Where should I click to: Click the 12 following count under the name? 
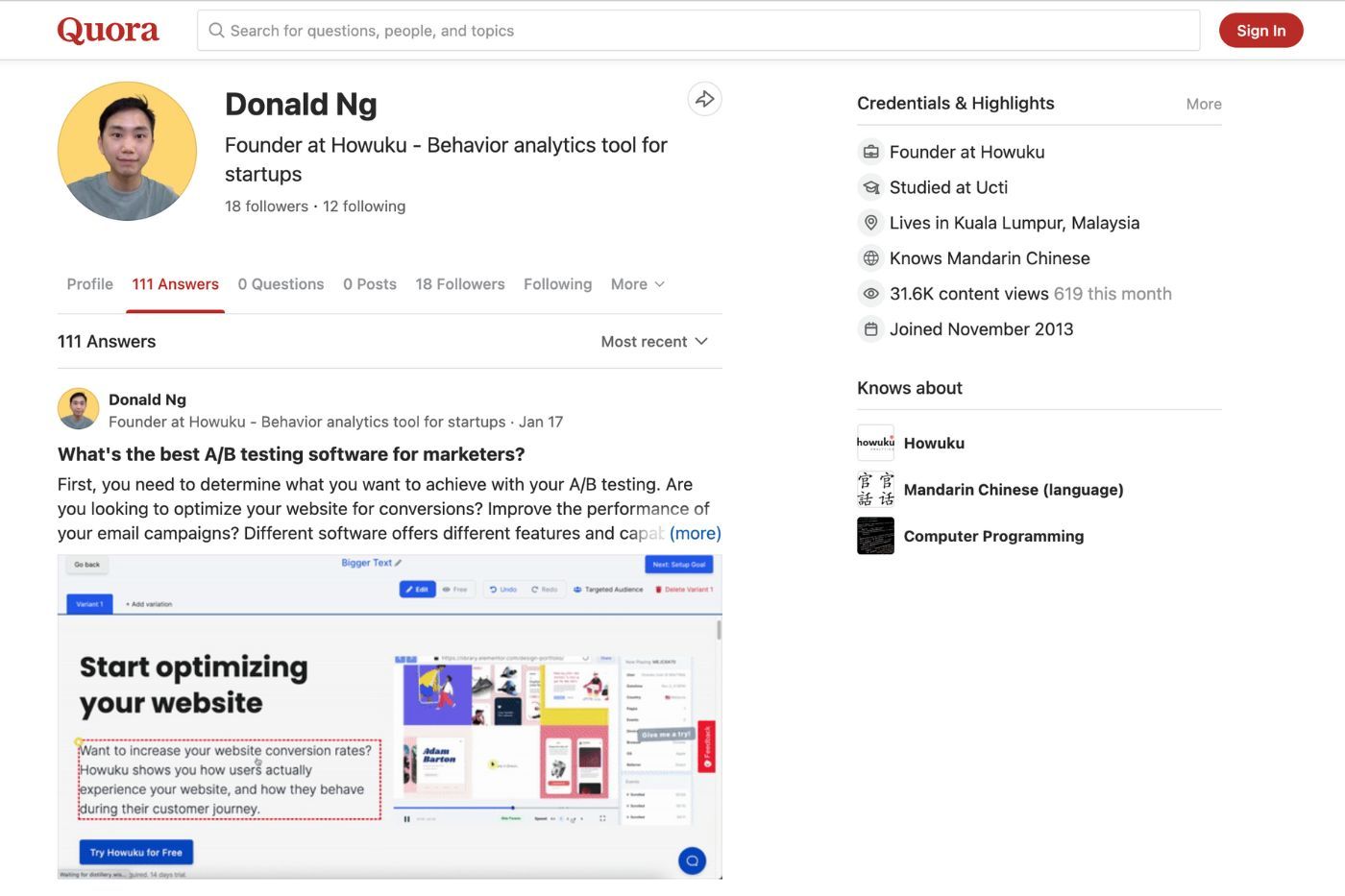pyautogui.click(x=364, y=206)
